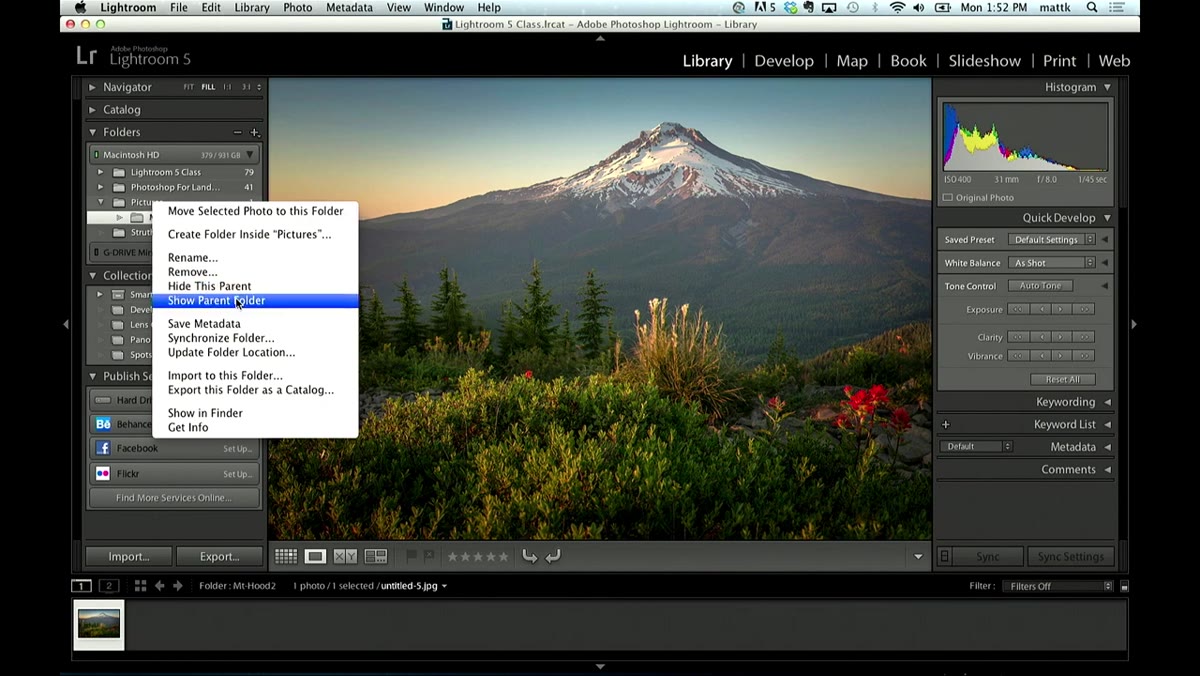Rotate photo counter-clockwise
This screenshot has height=676, width=1200.
(530, 556)
